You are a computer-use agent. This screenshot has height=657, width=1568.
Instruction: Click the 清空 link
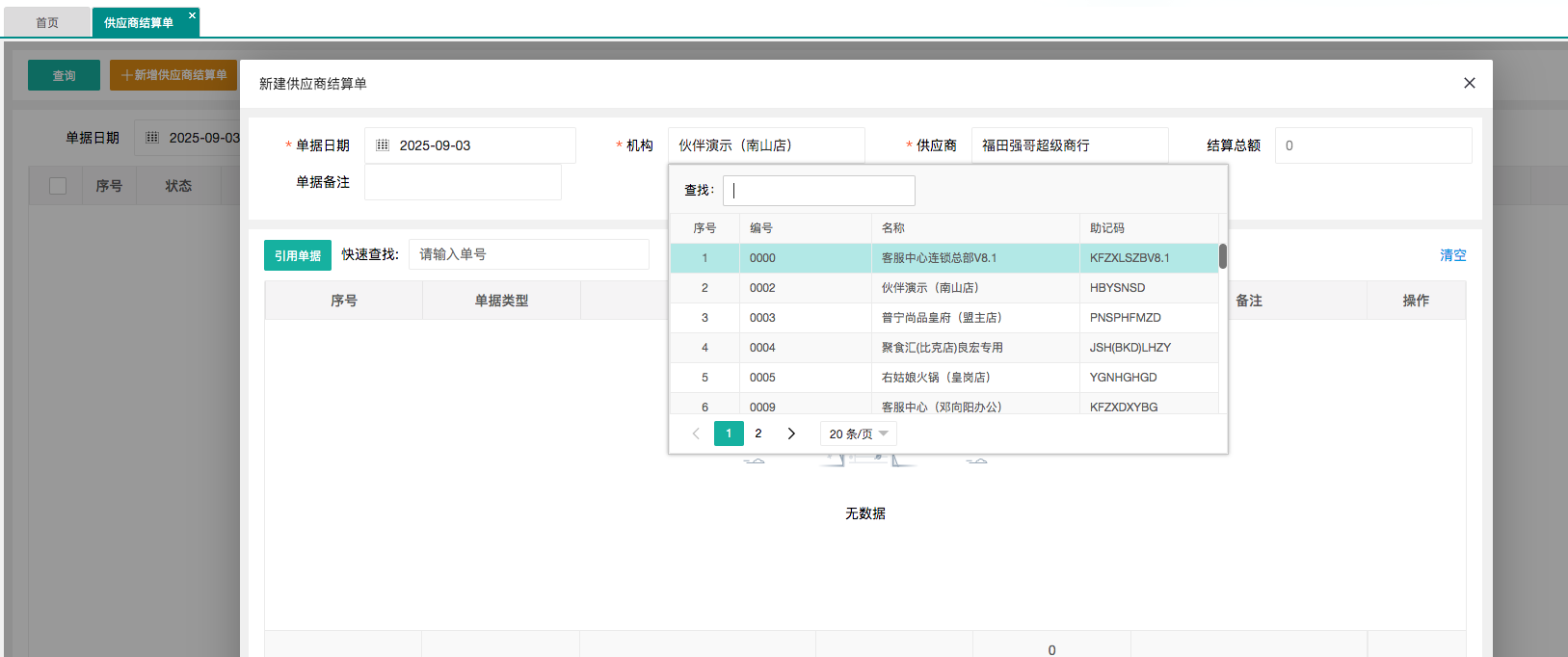1452,255
